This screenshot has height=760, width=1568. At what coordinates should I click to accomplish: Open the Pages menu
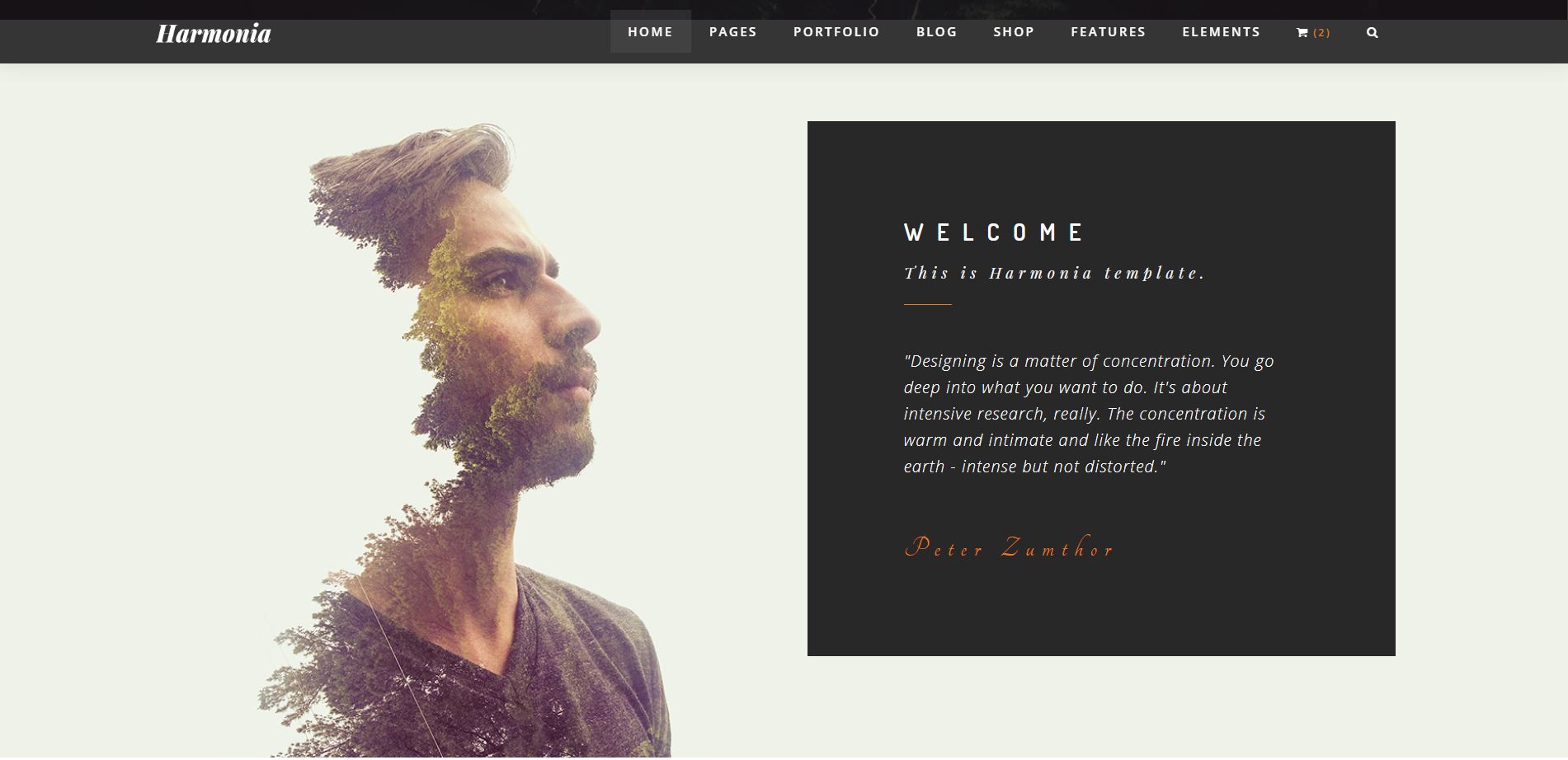(733, 31)
